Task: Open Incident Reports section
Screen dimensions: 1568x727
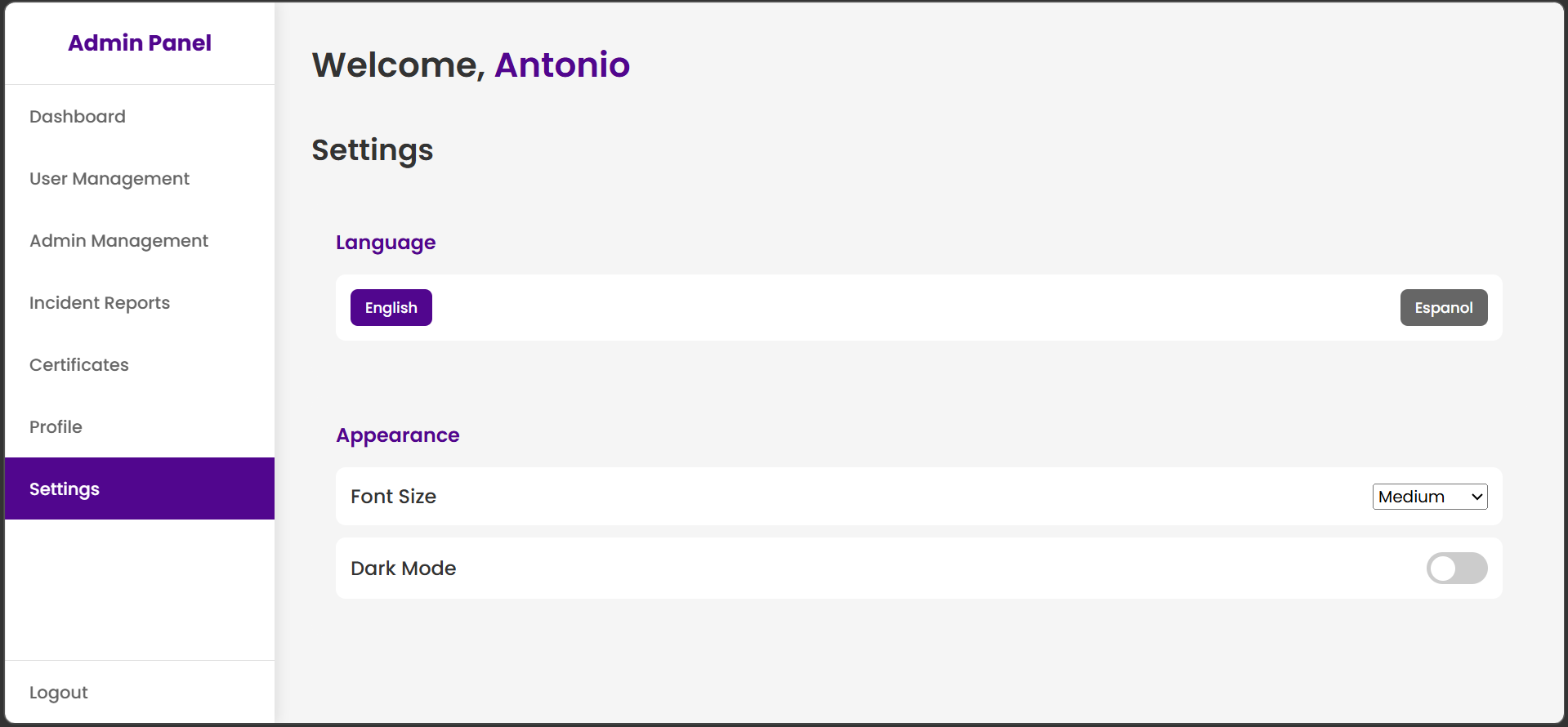Action: coord(100,303)
